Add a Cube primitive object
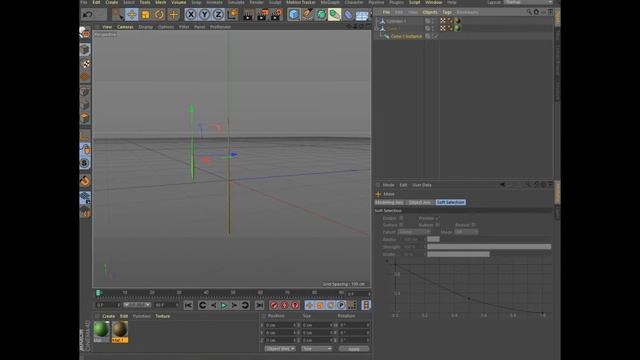Image resolution: width=640 pixels, height=360 pixels. click(293, 15)
